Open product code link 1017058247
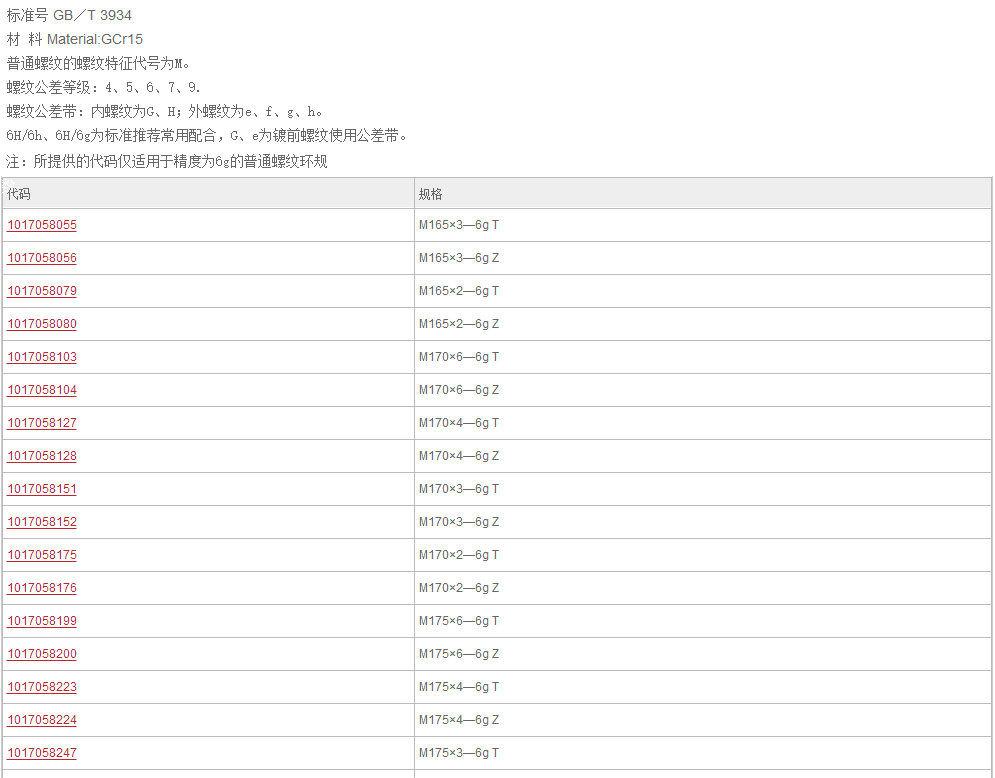 42,753
